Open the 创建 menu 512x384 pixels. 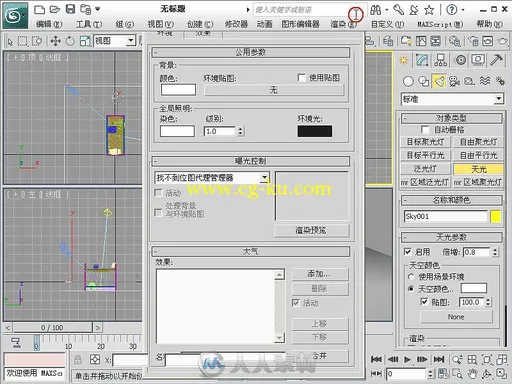(200, 24)
